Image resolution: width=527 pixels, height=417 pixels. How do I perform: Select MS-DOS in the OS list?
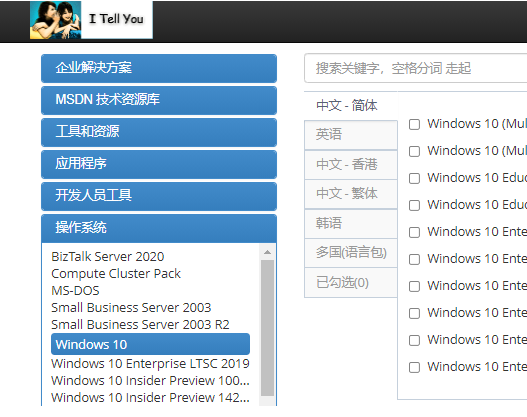(75, 291)
